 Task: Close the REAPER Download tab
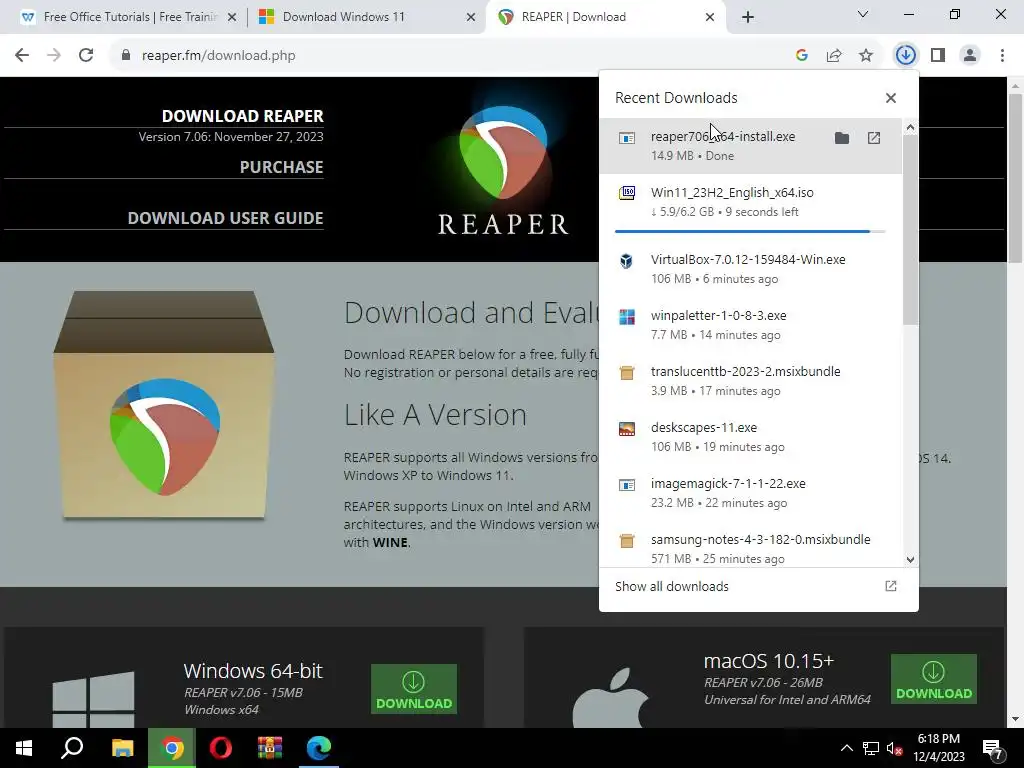coord(710,18)
